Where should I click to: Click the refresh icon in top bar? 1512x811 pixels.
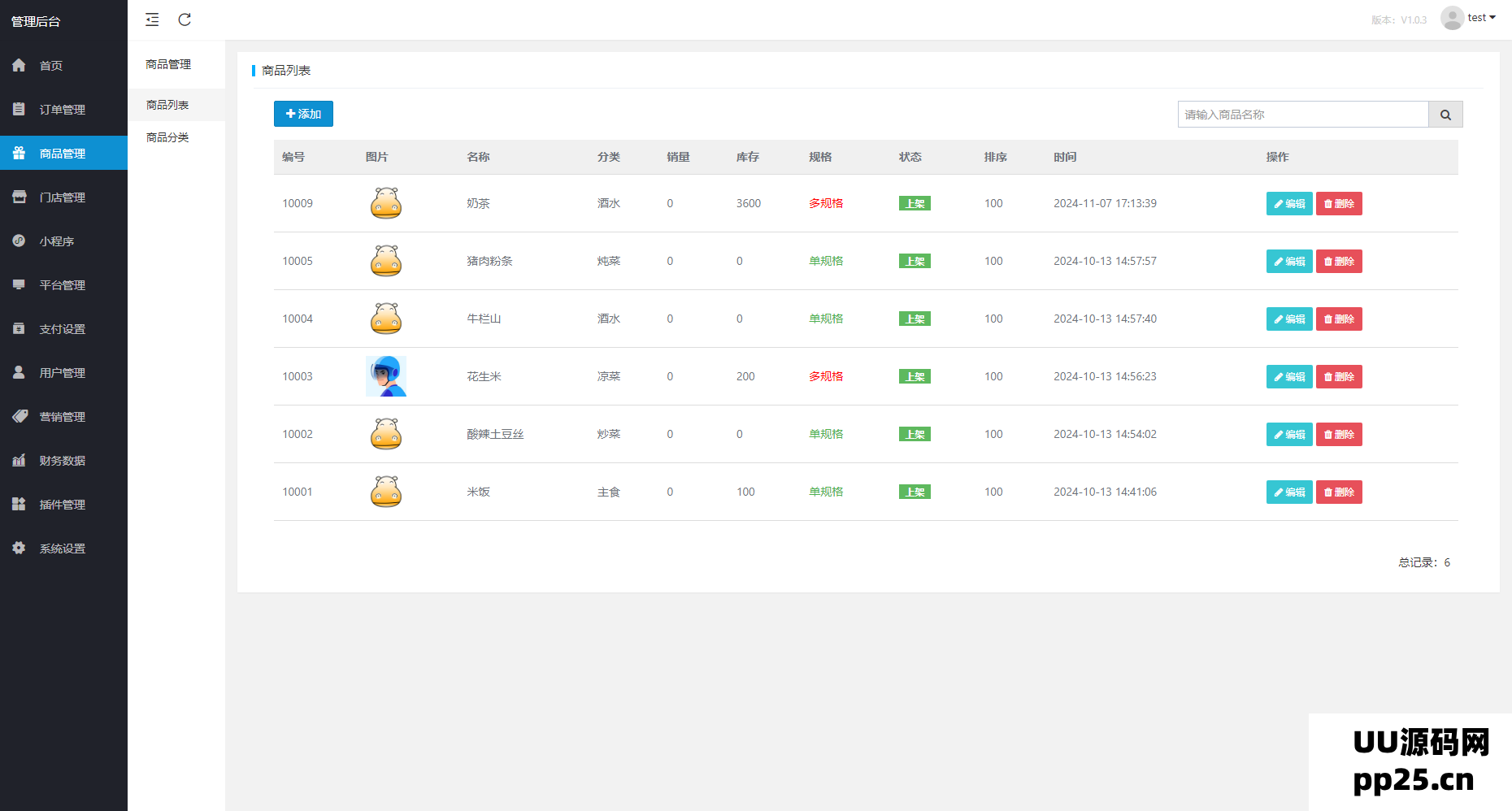[185, 20]
